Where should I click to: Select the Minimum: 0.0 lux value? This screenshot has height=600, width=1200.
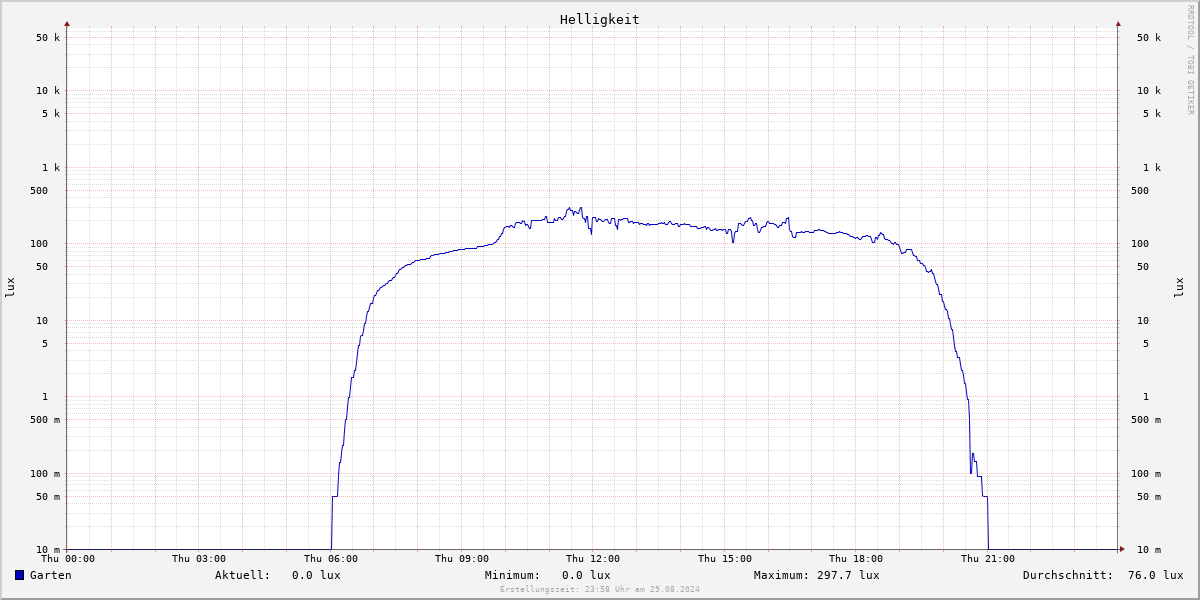(x=548, y=575)
